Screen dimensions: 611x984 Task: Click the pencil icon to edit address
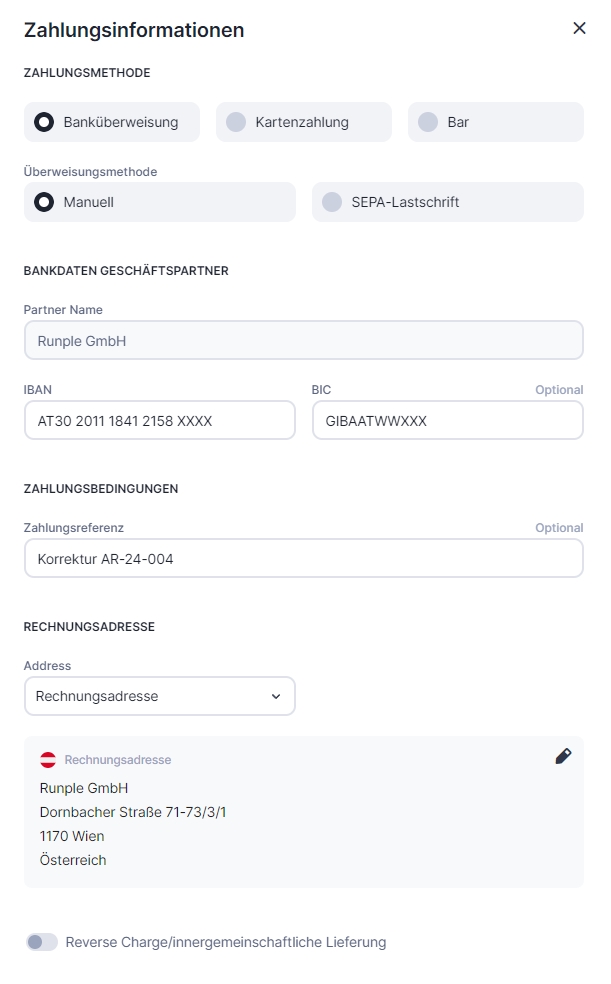click(x=563, y=756)
